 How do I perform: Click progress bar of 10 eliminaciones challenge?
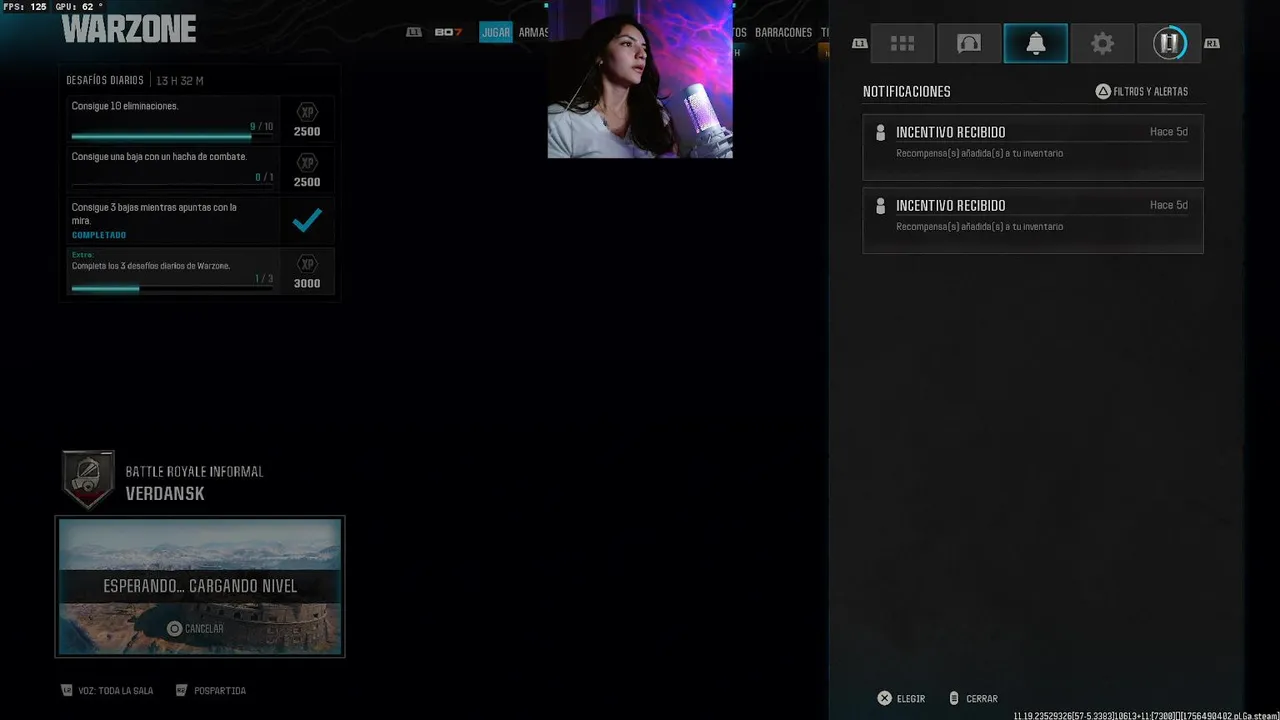coord(171,137)
